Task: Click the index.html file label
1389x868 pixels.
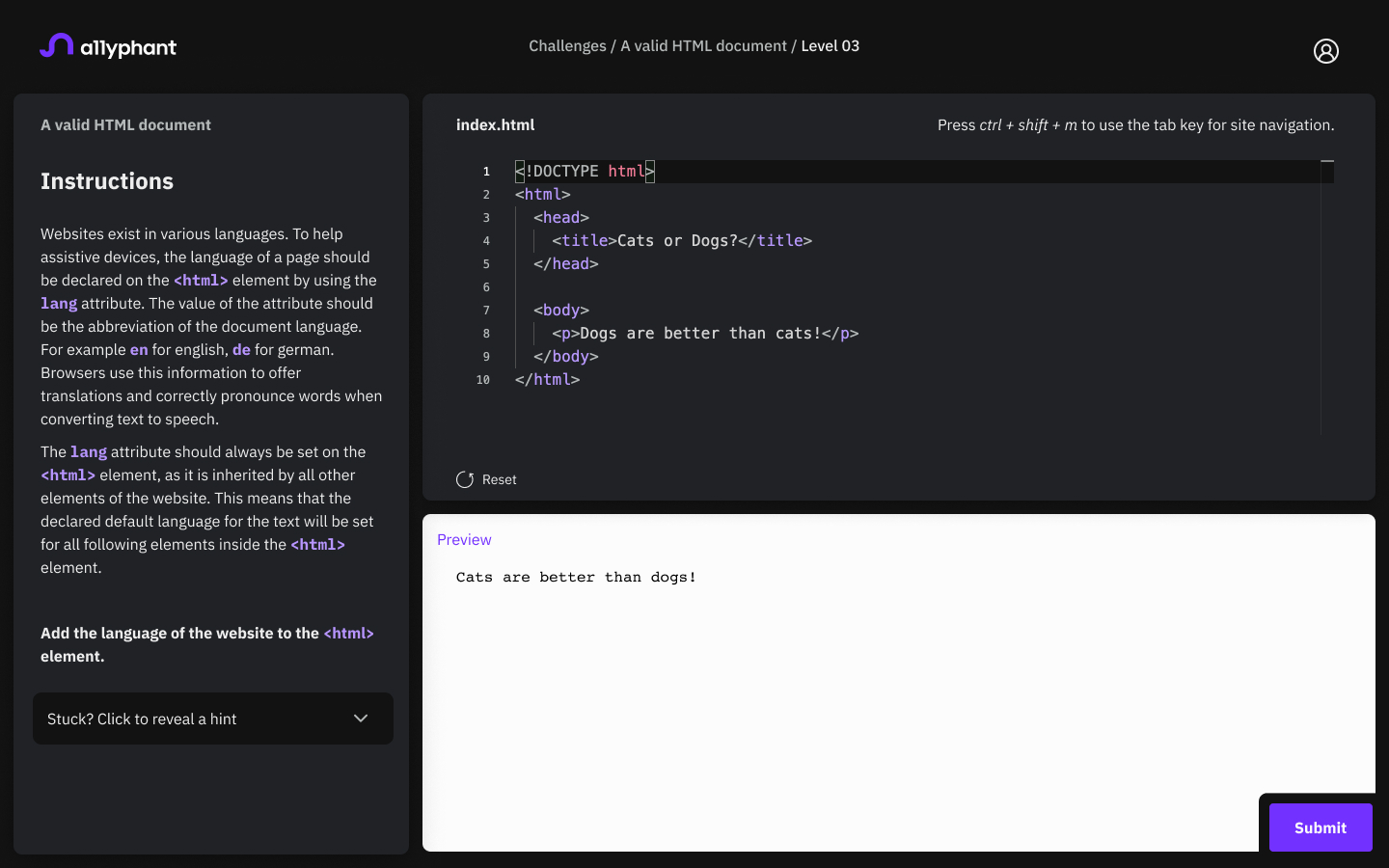Action: click(495, 124)
